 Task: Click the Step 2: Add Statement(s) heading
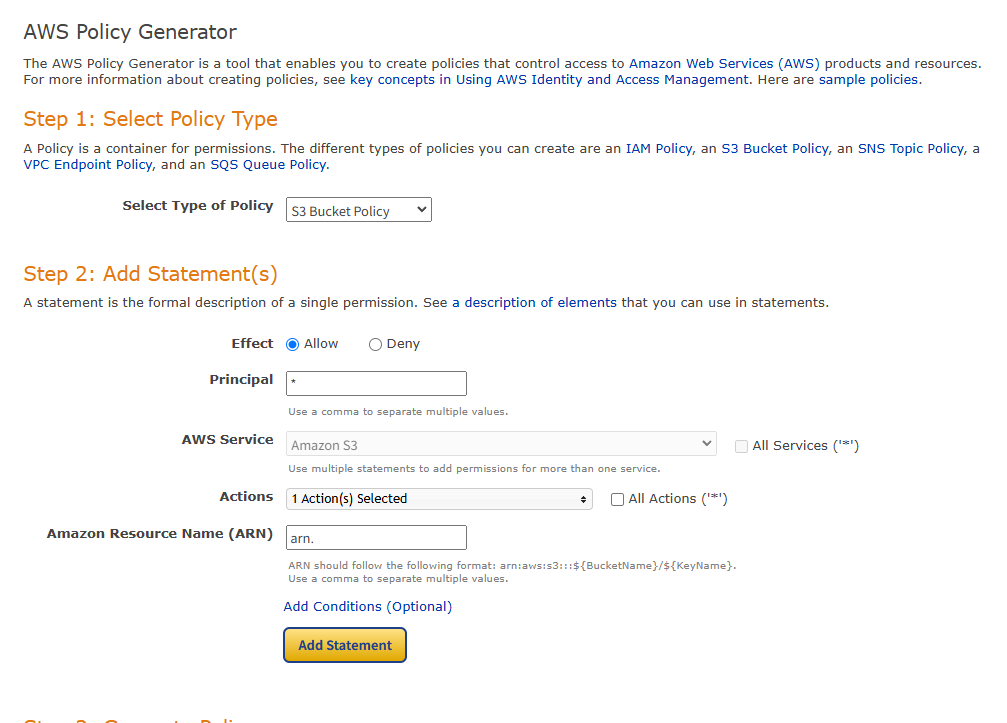tap(151, 274)
